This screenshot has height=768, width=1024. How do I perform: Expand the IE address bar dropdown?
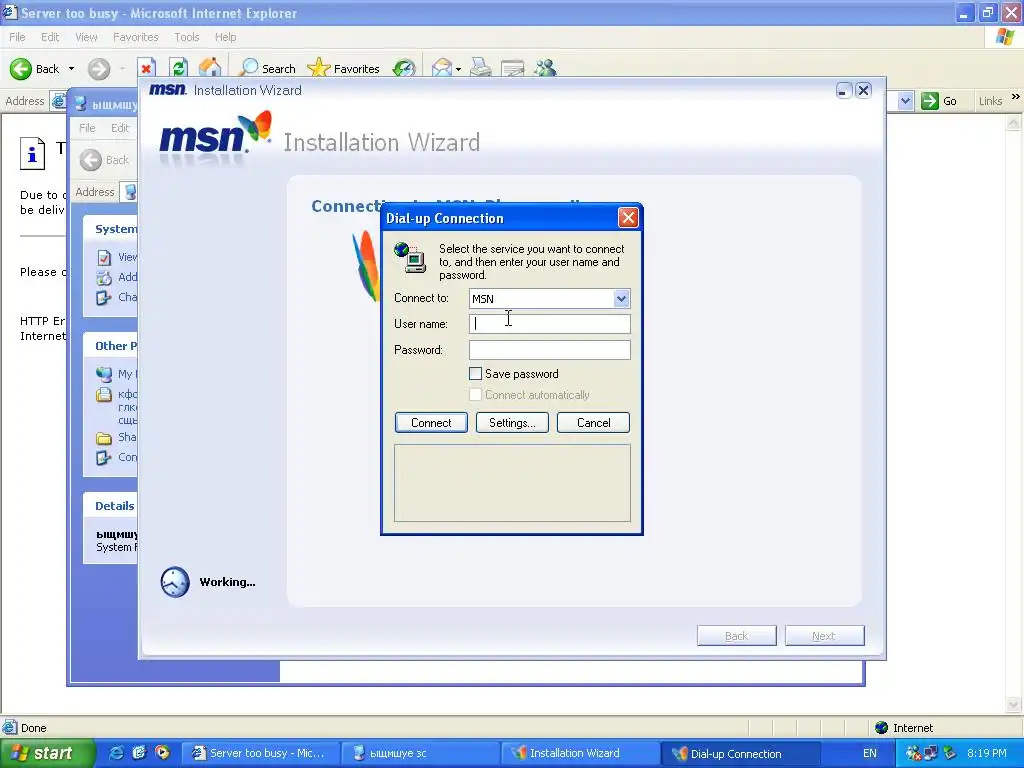point(905,101)
